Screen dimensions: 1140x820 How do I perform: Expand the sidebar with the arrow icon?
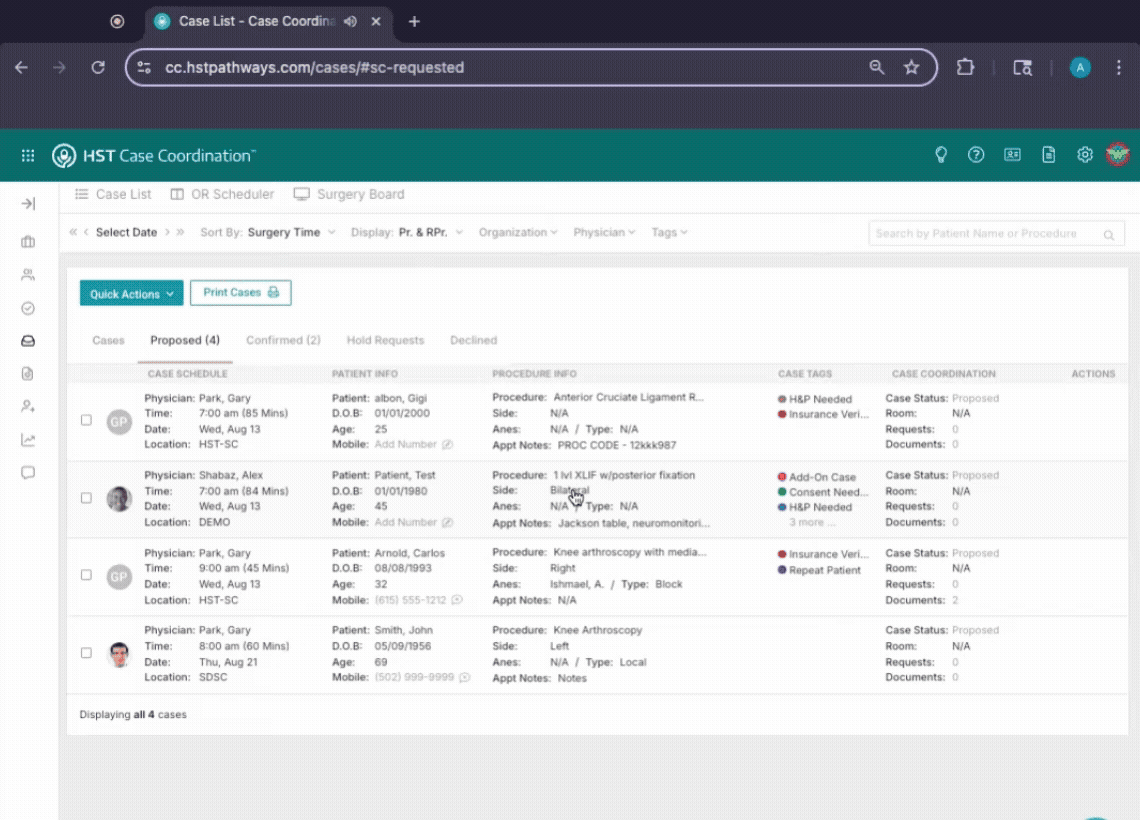[28, 204]
